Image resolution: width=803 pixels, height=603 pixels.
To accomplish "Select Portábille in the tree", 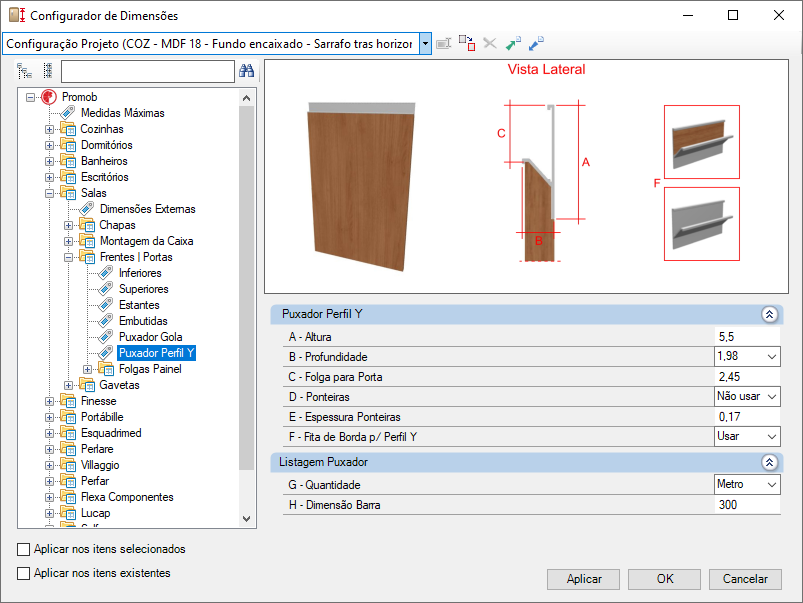I will (102, 417).
